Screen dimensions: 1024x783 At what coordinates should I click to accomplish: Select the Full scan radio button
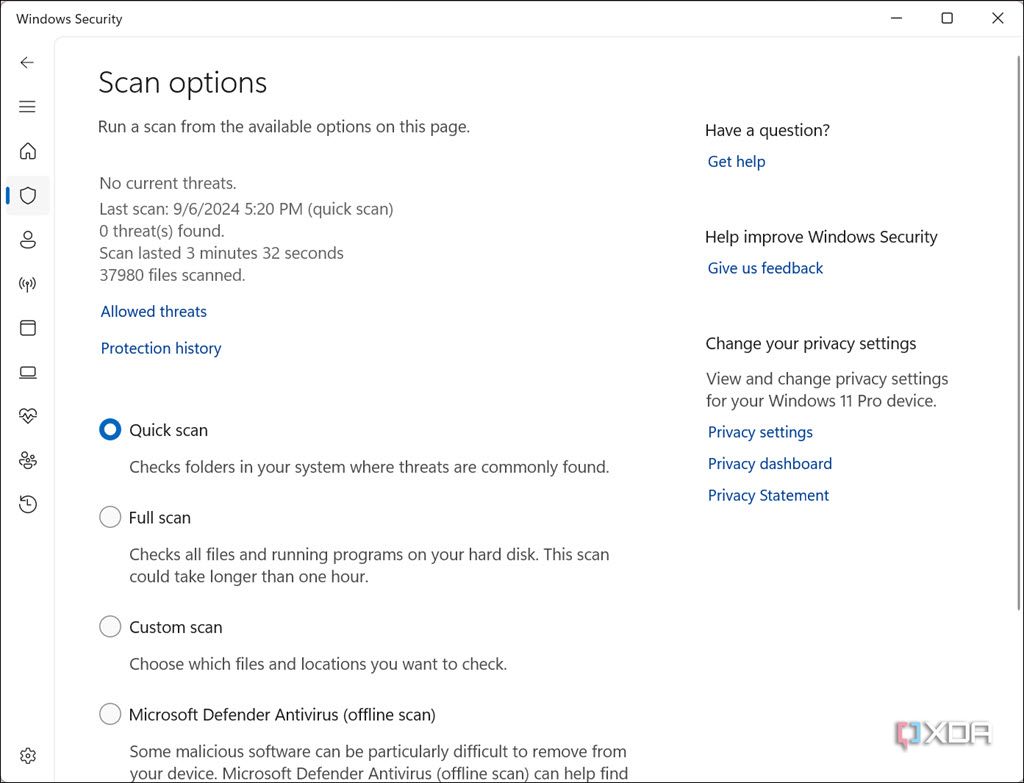[110, 517]
